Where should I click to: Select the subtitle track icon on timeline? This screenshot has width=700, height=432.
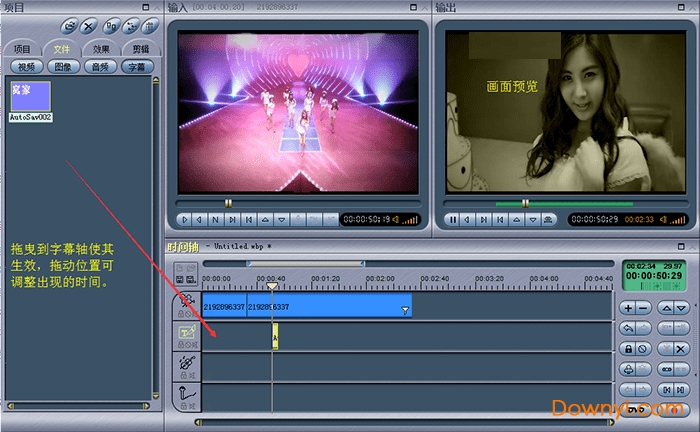coord(186,334)
